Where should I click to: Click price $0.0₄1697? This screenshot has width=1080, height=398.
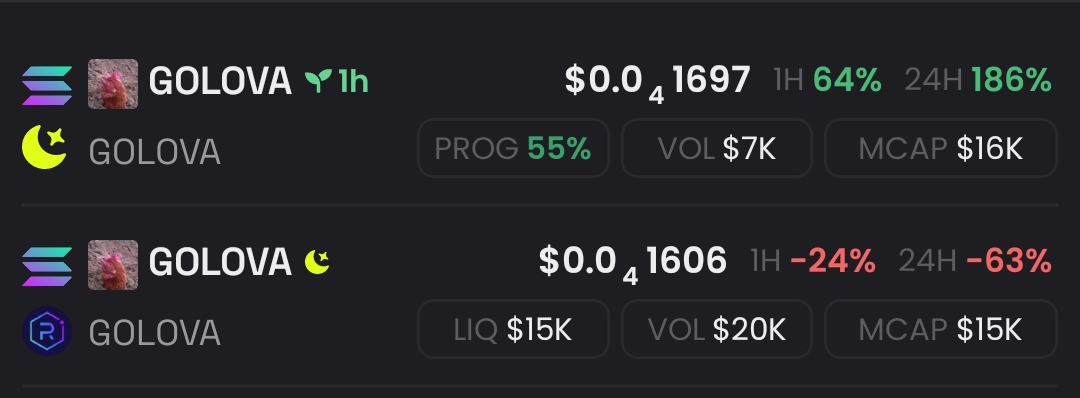657,83
